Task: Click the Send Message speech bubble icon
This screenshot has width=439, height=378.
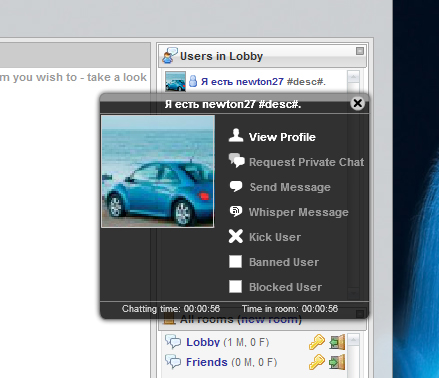Action: [236, 186]
